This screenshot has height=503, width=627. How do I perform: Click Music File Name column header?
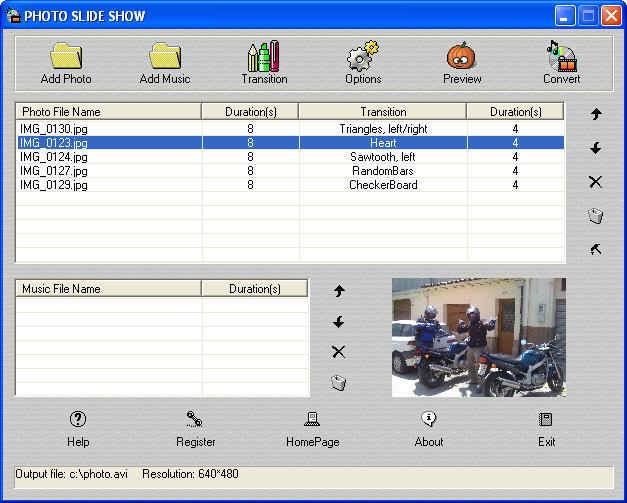[108, 288]
